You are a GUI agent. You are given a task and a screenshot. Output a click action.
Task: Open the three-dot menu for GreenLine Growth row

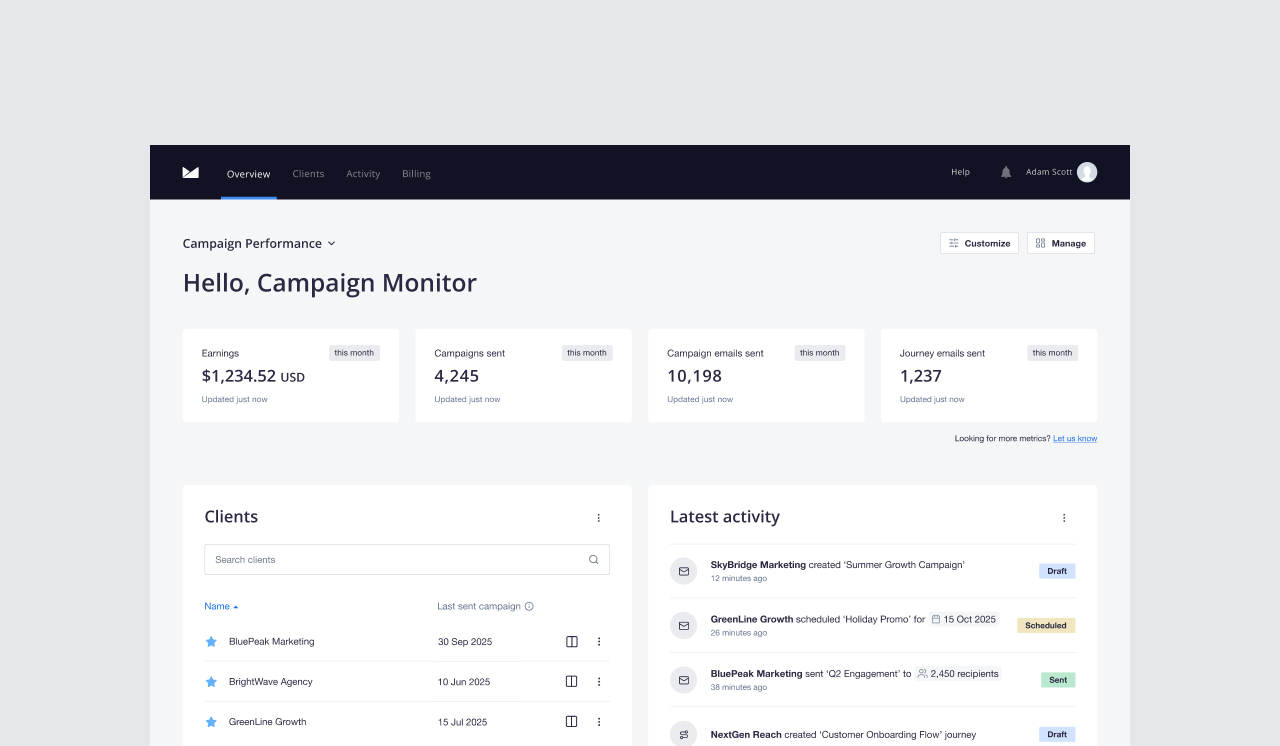point(599,722)
